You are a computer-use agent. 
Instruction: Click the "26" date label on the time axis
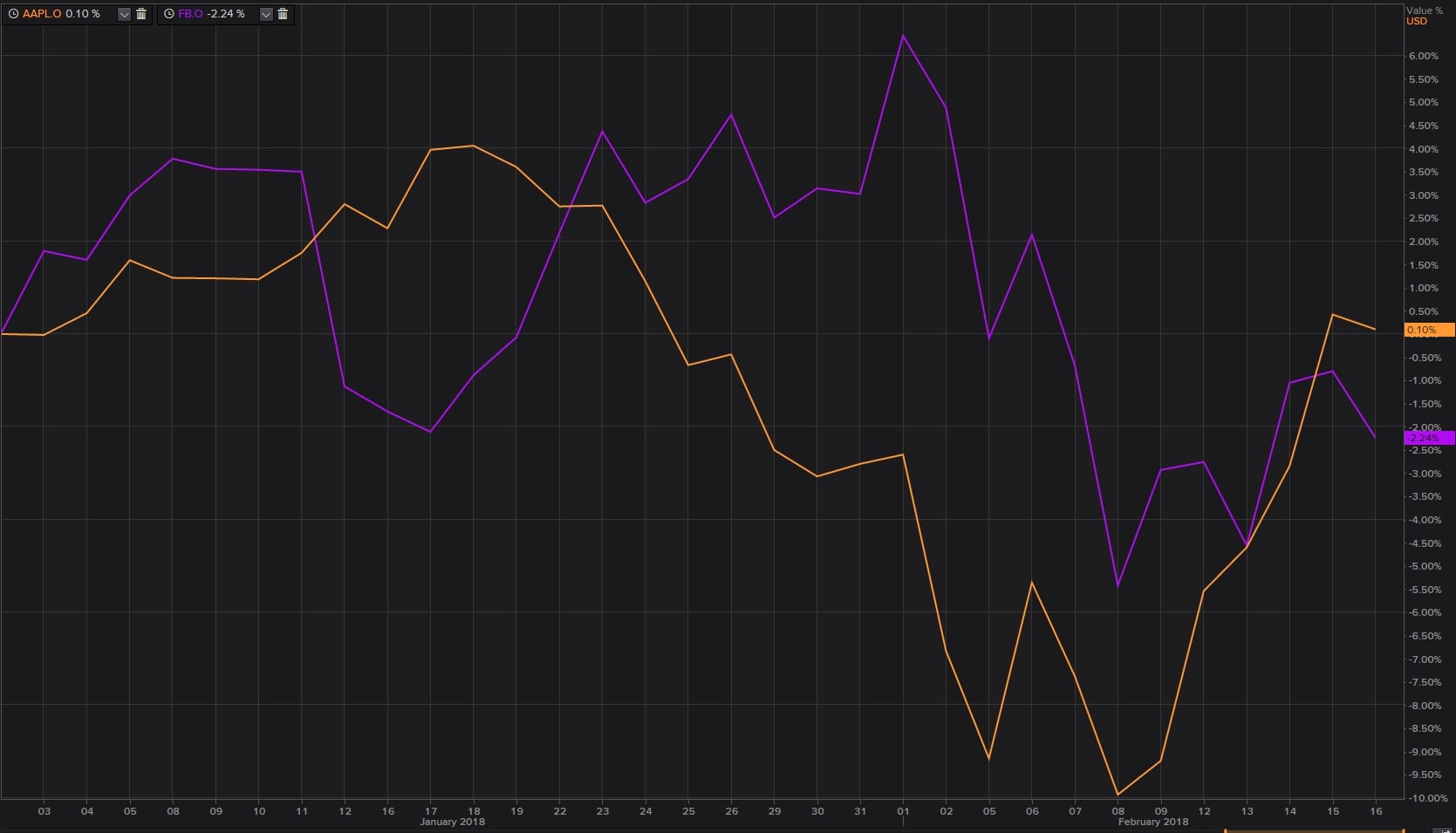731,811
